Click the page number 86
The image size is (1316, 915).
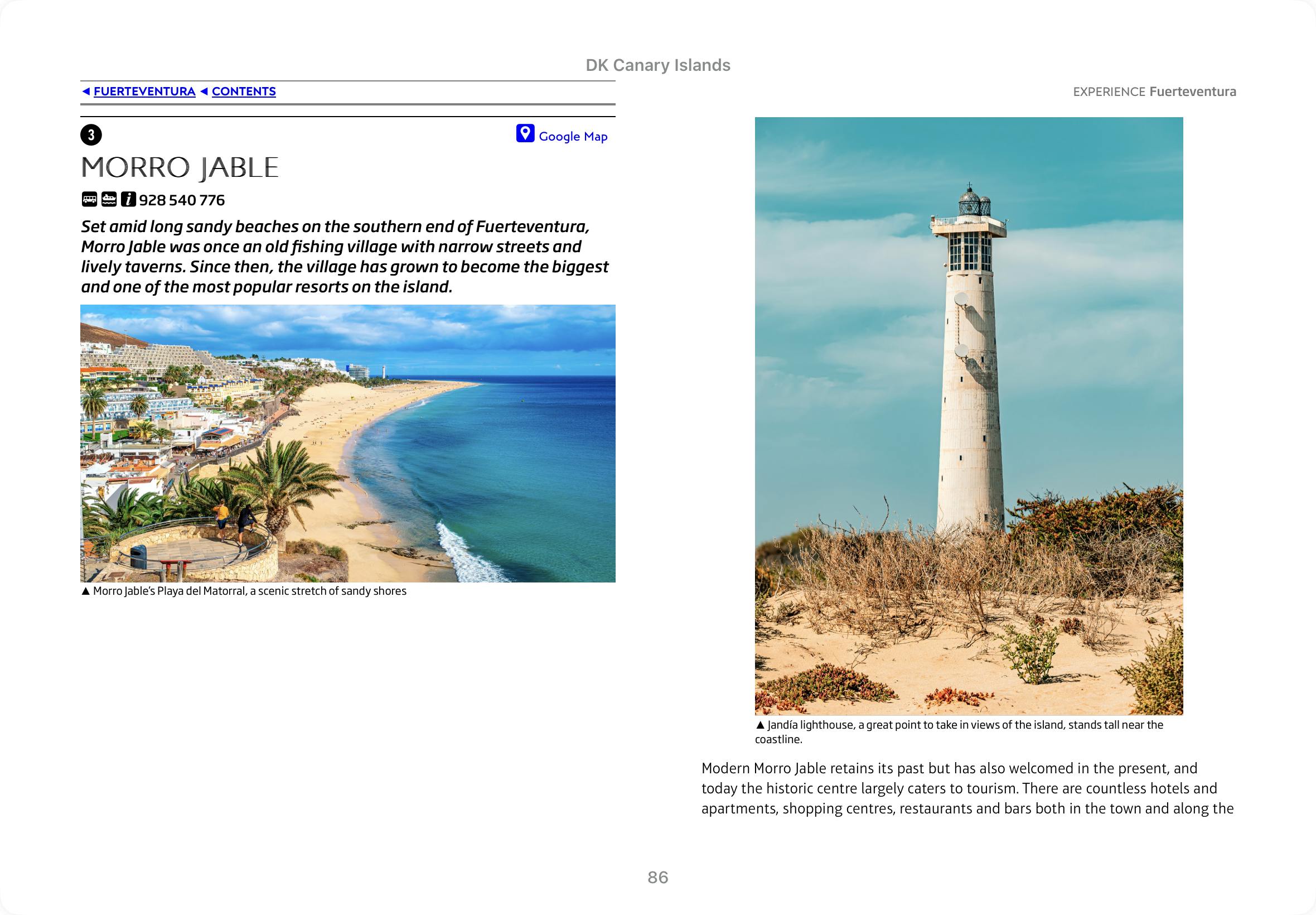point(657,877)
